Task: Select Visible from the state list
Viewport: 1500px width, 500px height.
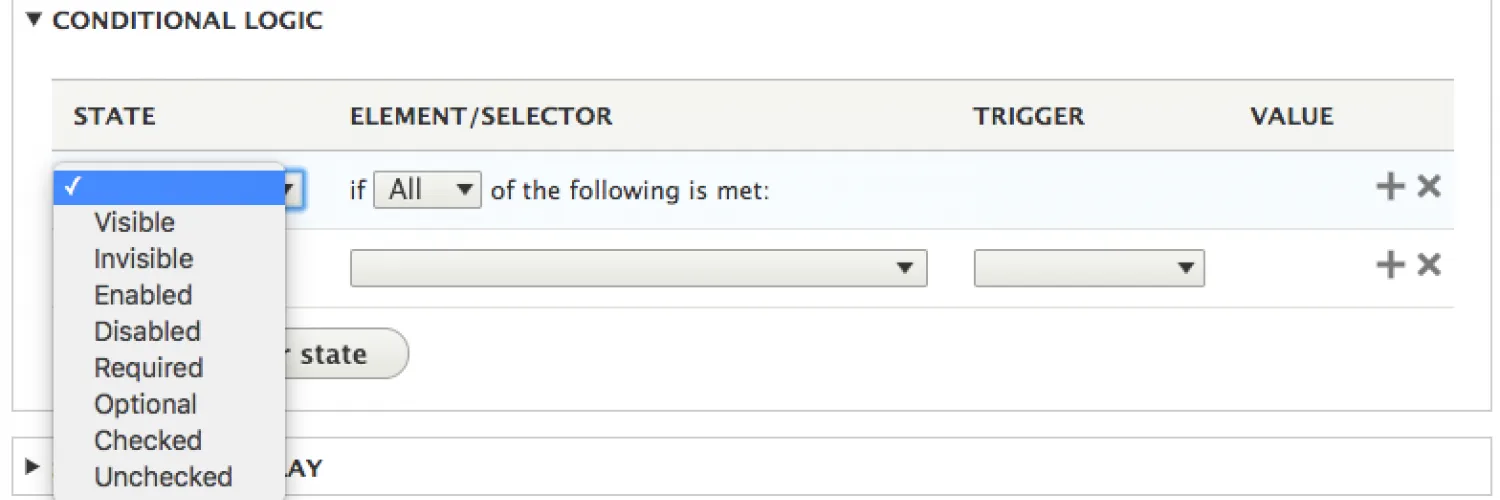Action: coord(134,222)
